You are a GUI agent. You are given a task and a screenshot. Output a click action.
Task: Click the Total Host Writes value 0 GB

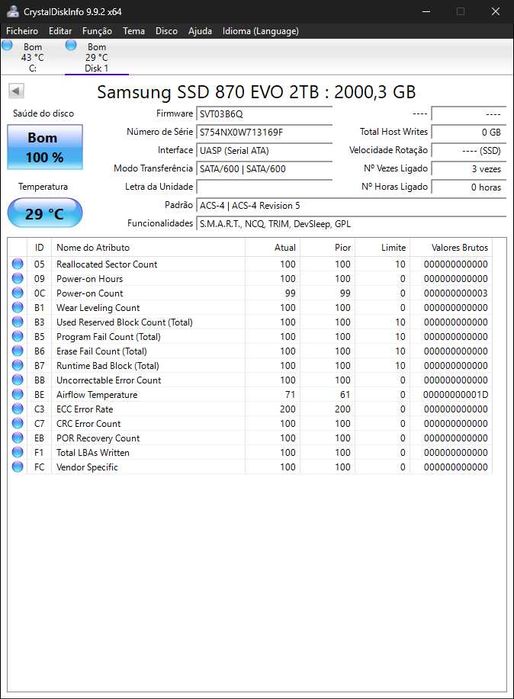pyautogui.click(x=469, y=132)
